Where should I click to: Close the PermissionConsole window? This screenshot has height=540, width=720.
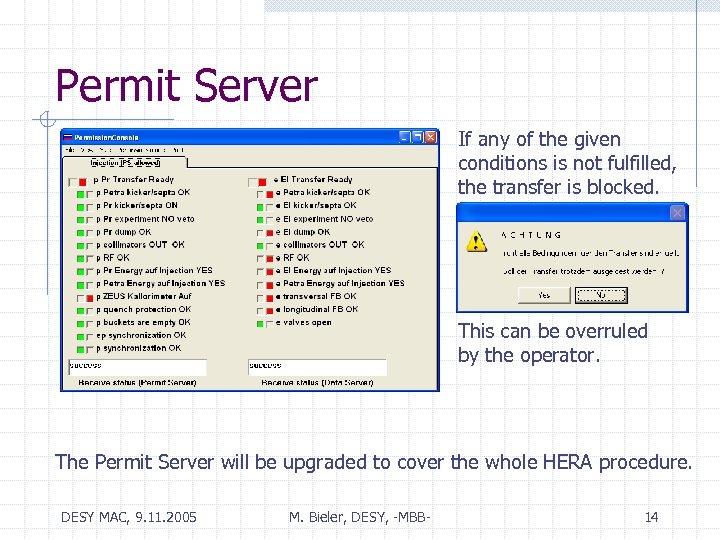pyautogui.click(x=430, y=137)
